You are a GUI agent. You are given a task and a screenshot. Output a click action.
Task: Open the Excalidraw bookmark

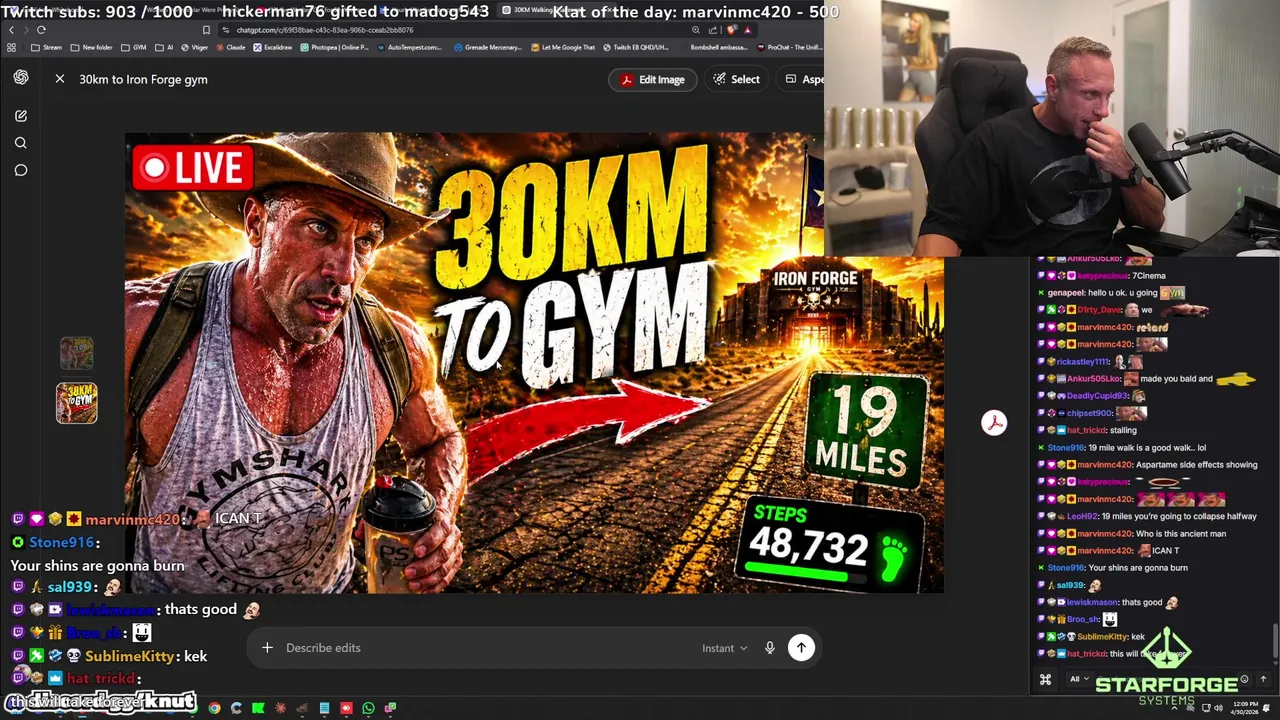pyautogui.click(x=273, y=47)
